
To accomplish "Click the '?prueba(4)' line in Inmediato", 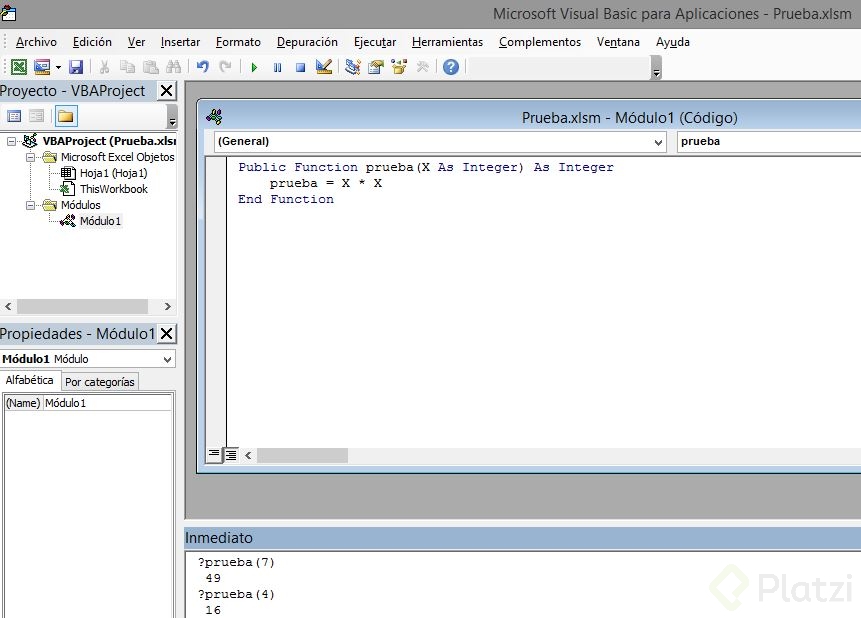I will coord(236,594).
